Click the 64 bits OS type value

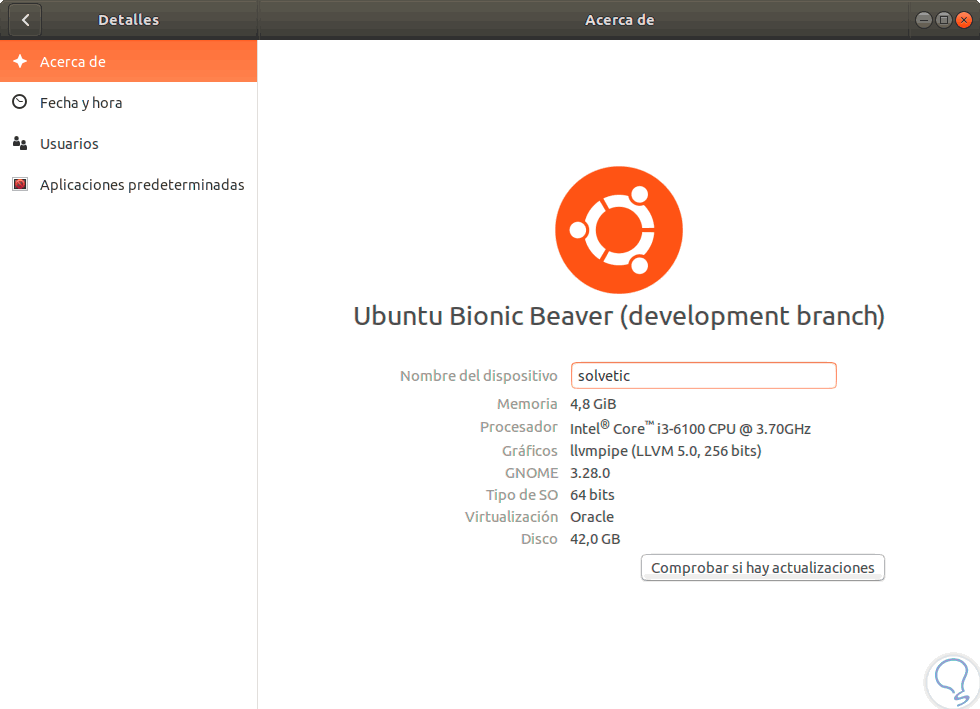click(x=592, y=495)
